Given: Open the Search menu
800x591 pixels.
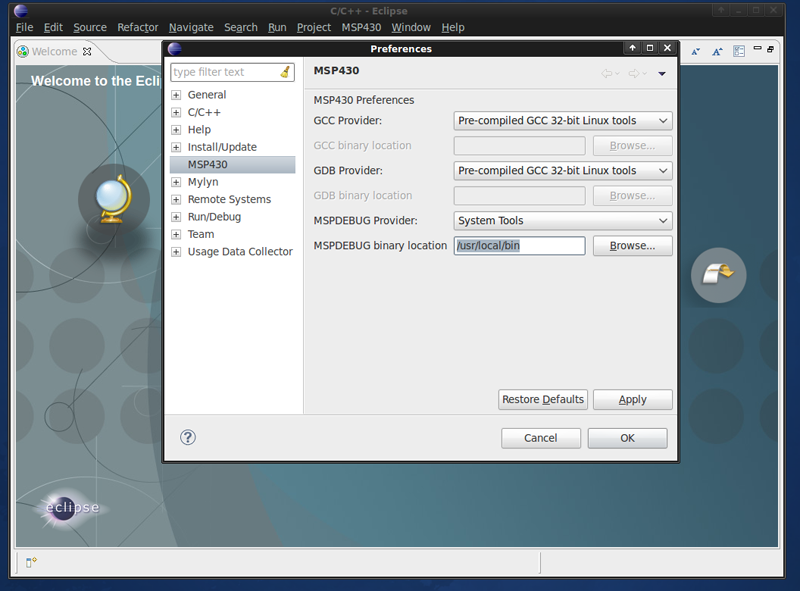Looking at the screenshot, I should 241,28.
